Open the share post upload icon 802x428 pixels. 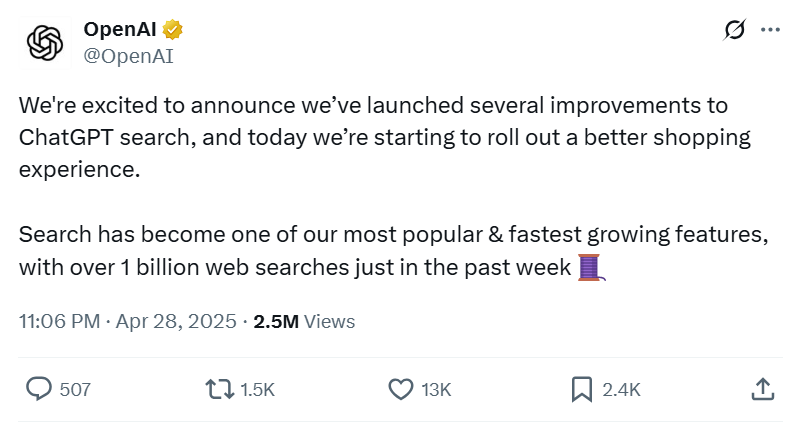[x=761, y=389]
